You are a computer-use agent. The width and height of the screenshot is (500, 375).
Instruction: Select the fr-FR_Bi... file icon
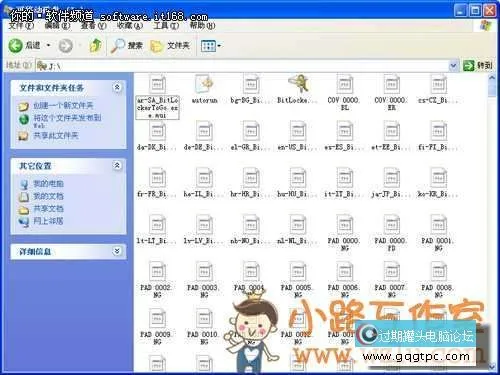click(x=157, y=178)
